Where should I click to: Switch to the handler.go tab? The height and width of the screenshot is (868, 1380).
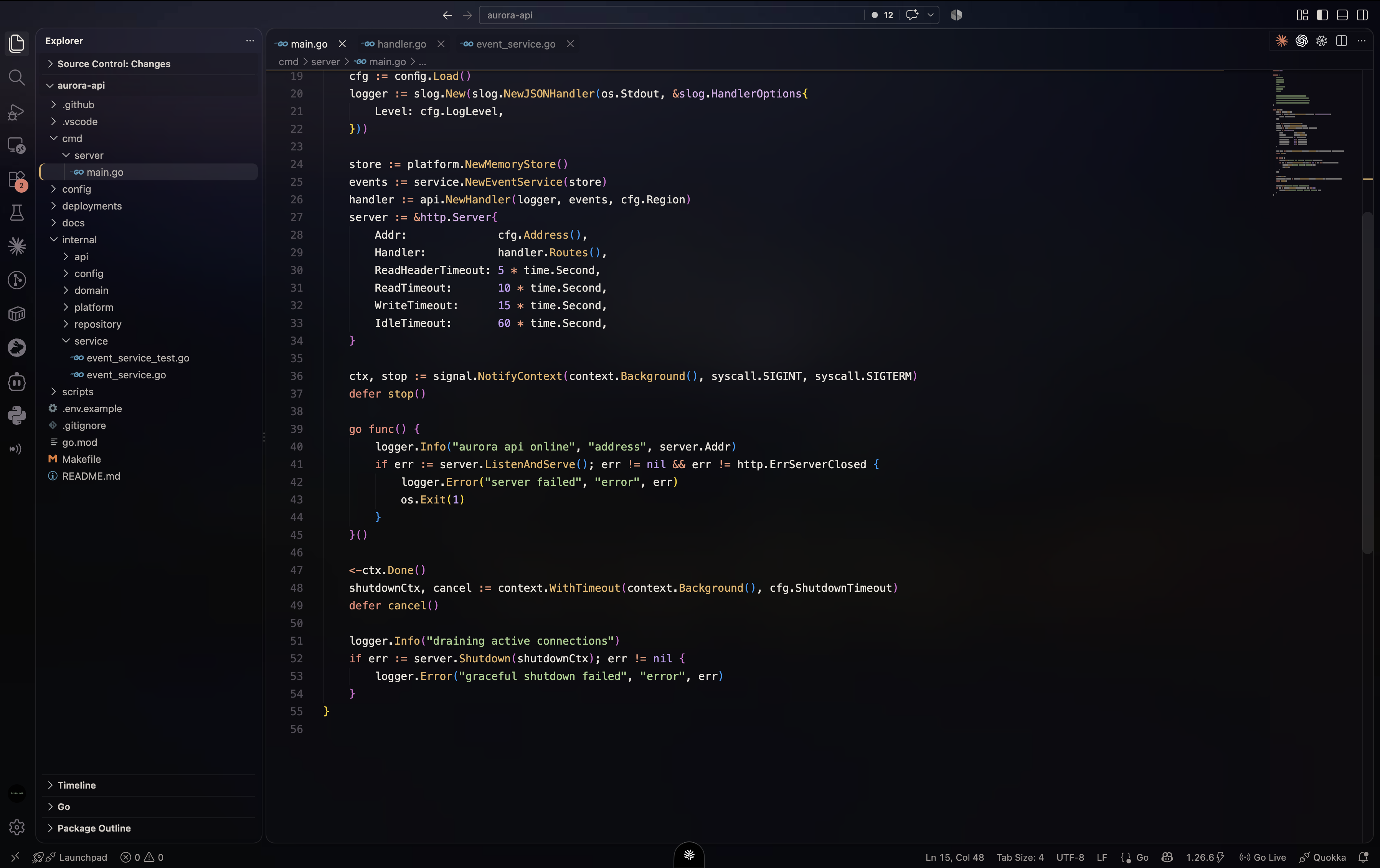pos(402,44)
